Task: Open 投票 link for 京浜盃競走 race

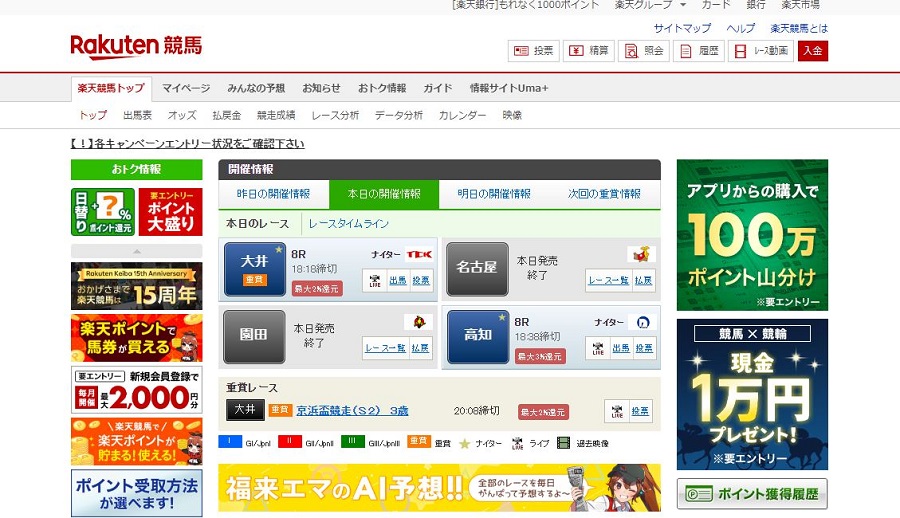Action: coord(640,411)
